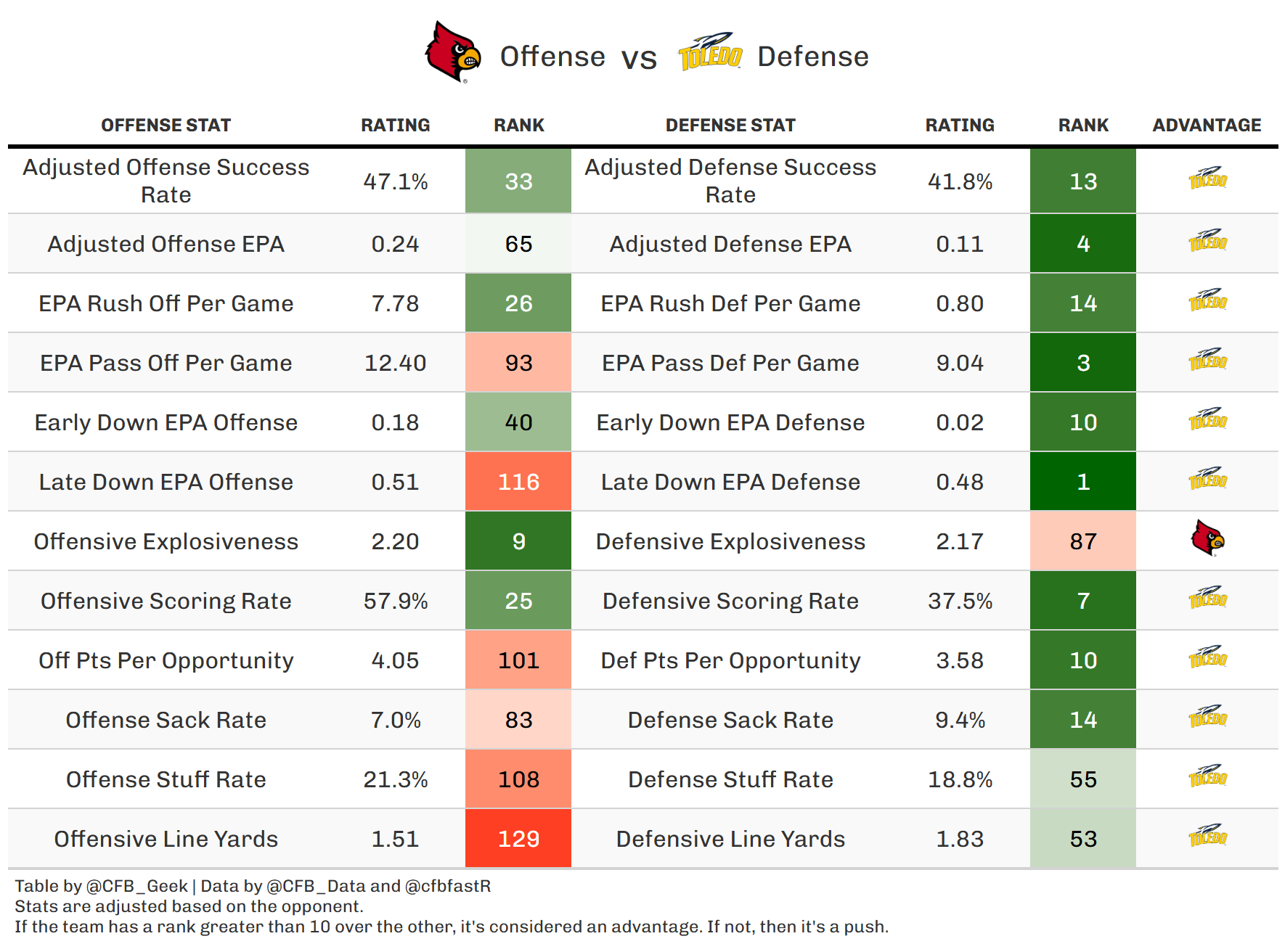Click the 57.9% Offensive Scoring Rate value
The height and width of the screenshot is (952, 1285).
[x=396, y=601]
